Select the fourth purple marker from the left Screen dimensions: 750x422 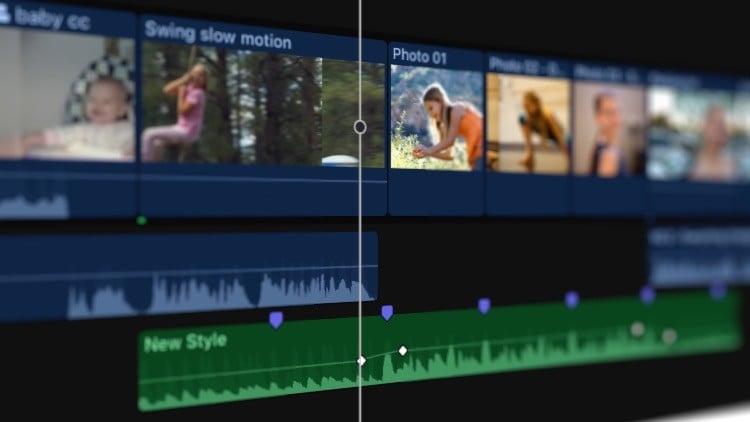click(571, 299)
